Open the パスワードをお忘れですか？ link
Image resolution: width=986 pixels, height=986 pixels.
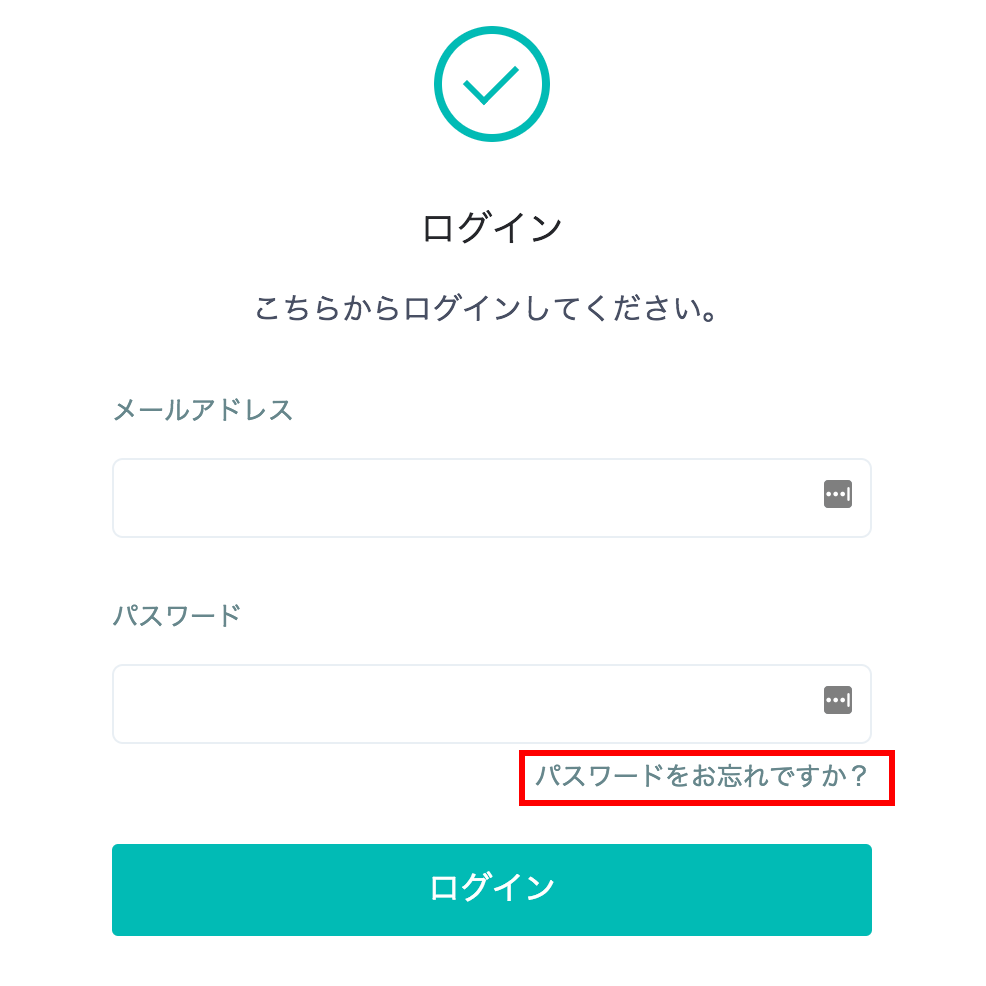[x=702, y=776]
